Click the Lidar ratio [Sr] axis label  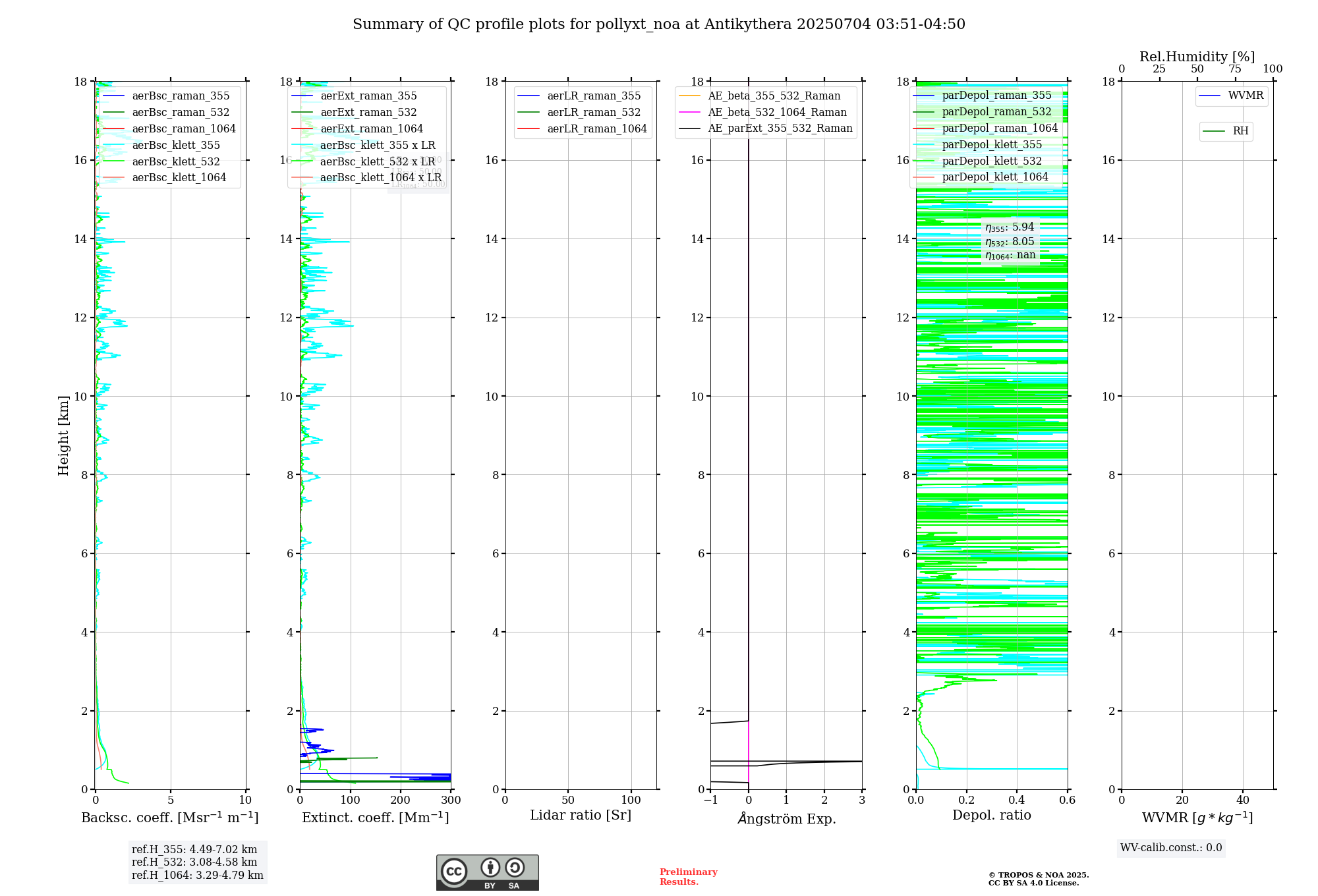click(581, 816)
